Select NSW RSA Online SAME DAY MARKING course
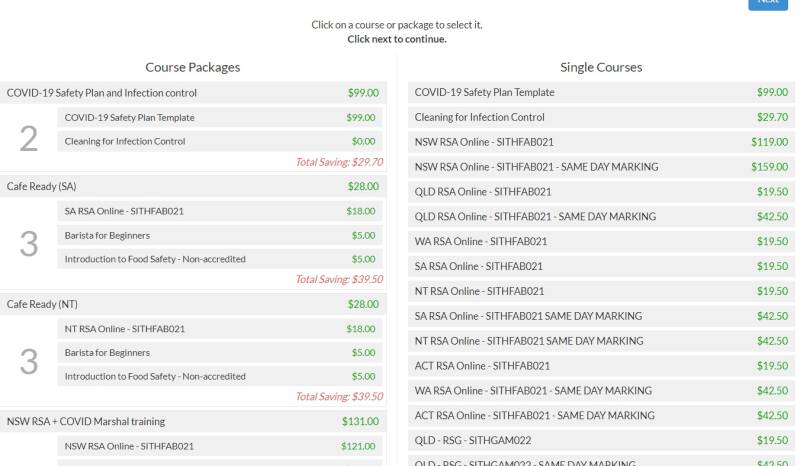Viewport: 800px width, 466px height. pos(600,167)
